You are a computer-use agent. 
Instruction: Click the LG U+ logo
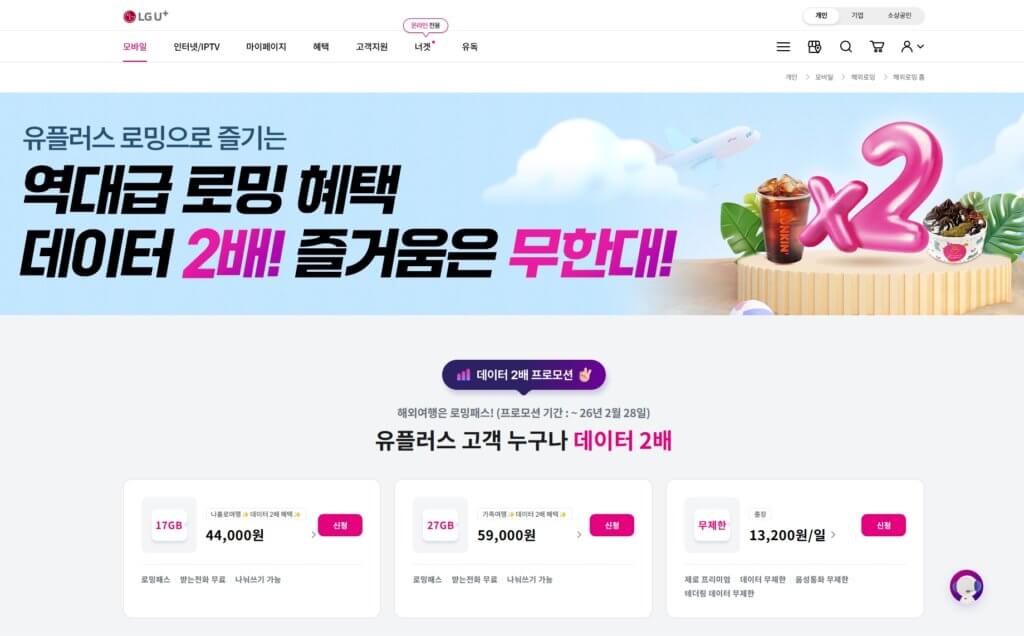146,16
